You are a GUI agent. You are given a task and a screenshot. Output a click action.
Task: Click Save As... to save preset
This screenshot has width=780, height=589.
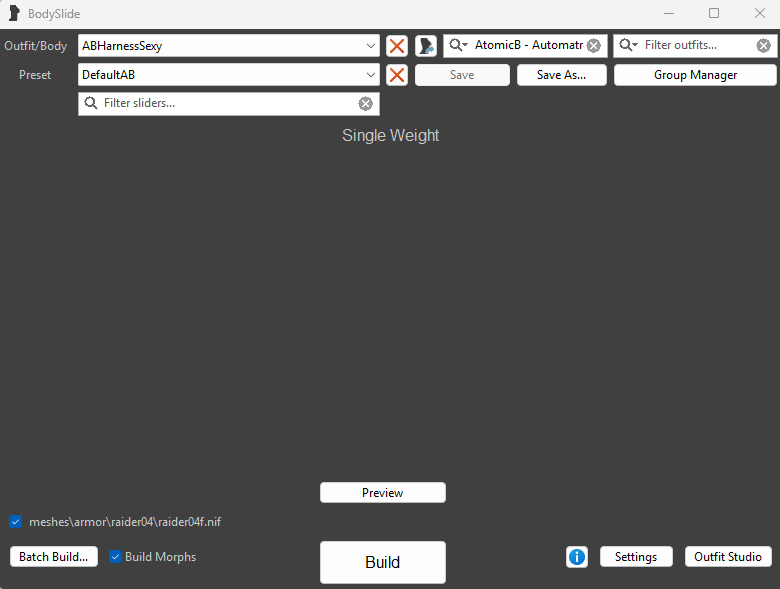(562, 75)
